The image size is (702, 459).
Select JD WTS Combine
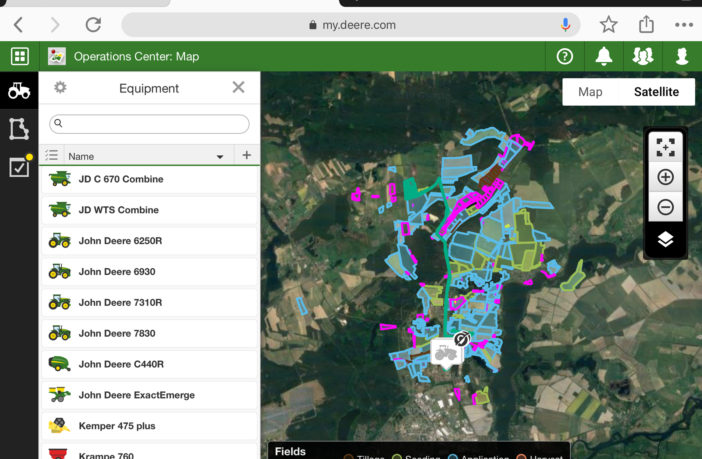pos(150,210)
